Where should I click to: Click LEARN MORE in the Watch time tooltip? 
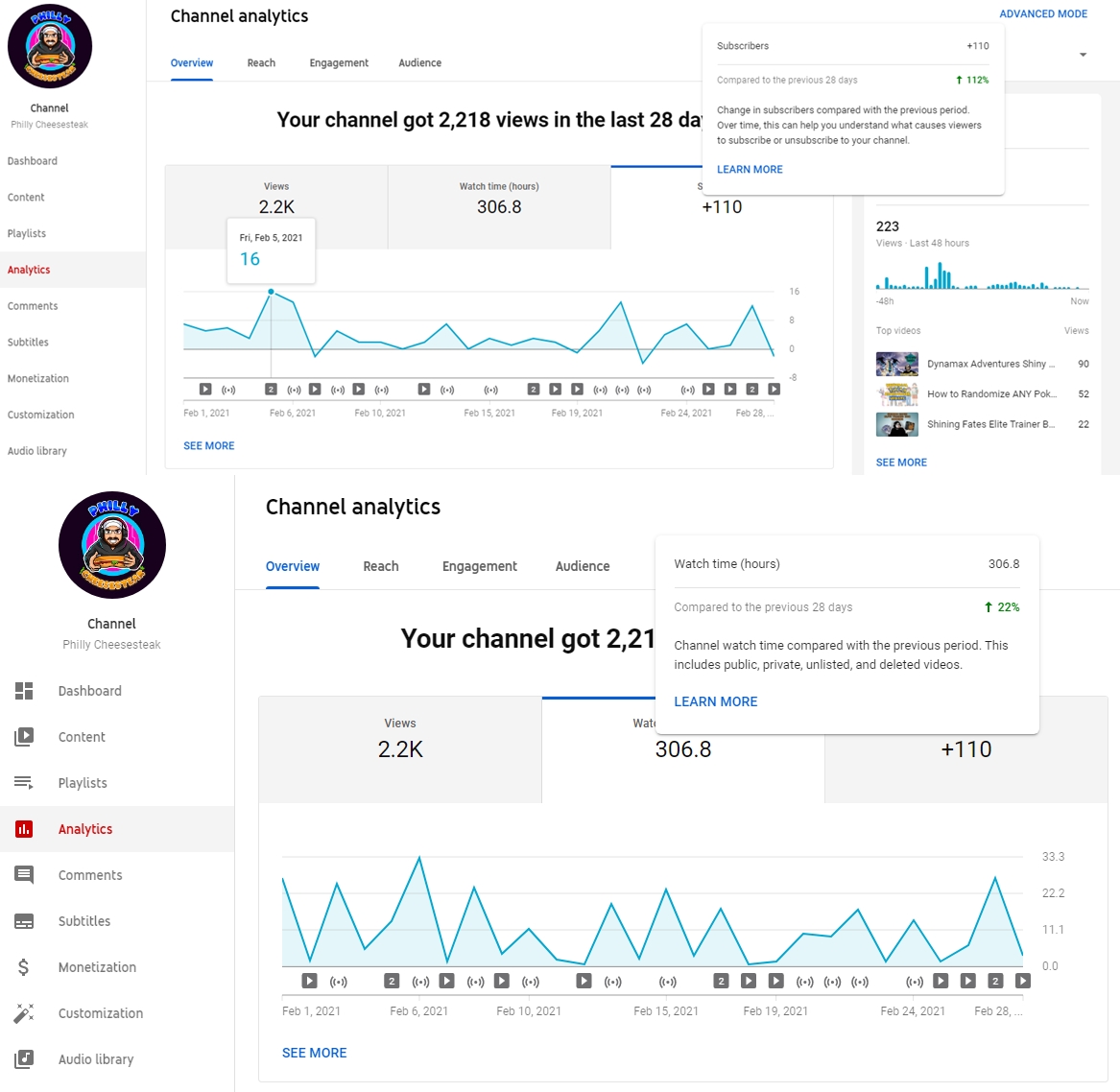[x=716, y=701]
